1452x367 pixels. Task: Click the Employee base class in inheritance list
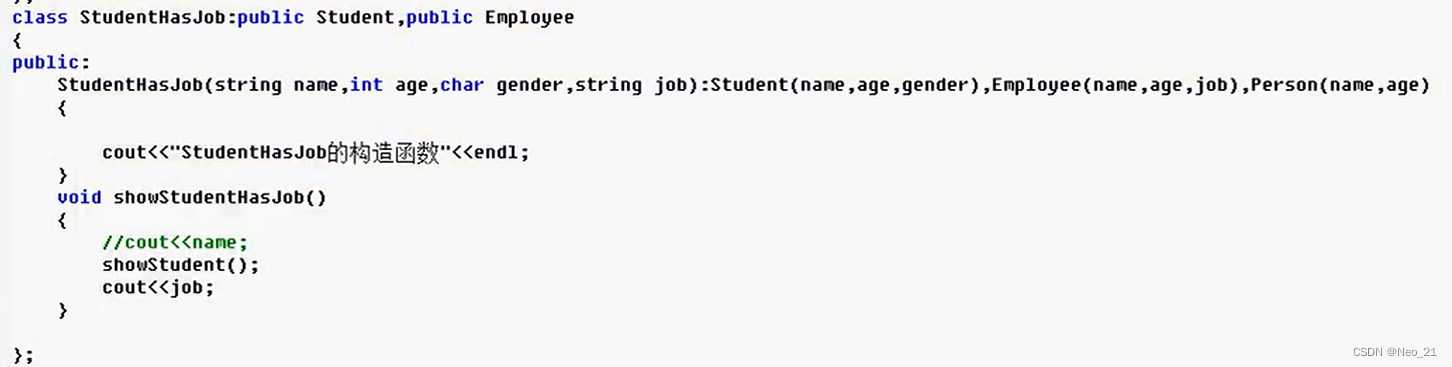529,18
